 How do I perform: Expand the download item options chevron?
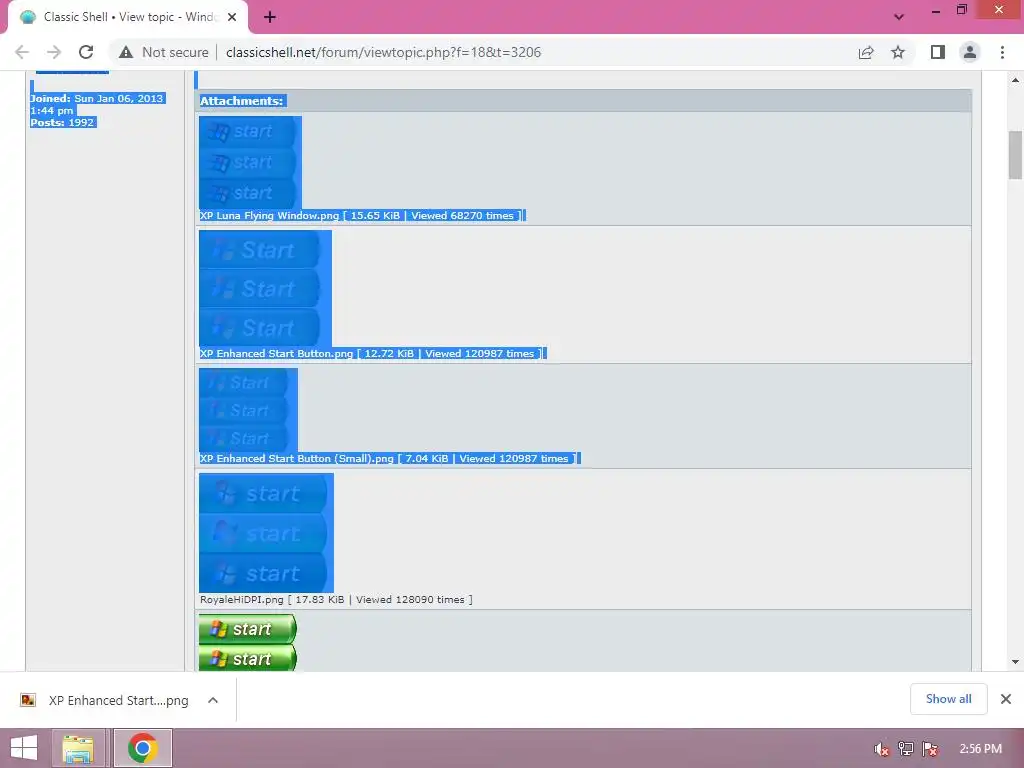click(213, 700)
